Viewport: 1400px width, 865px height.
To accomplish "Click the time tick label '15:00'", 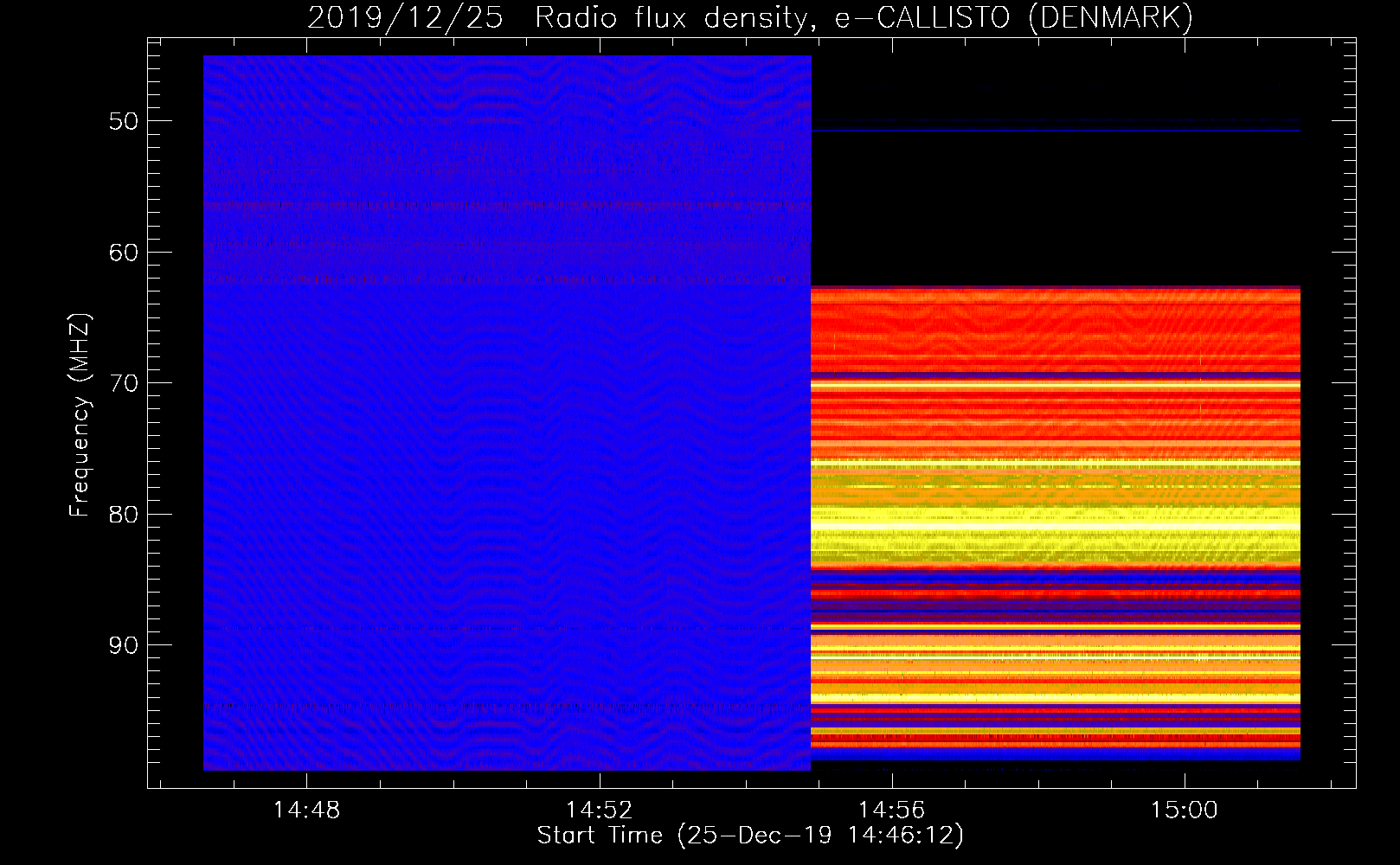I will click(1184, 811).
